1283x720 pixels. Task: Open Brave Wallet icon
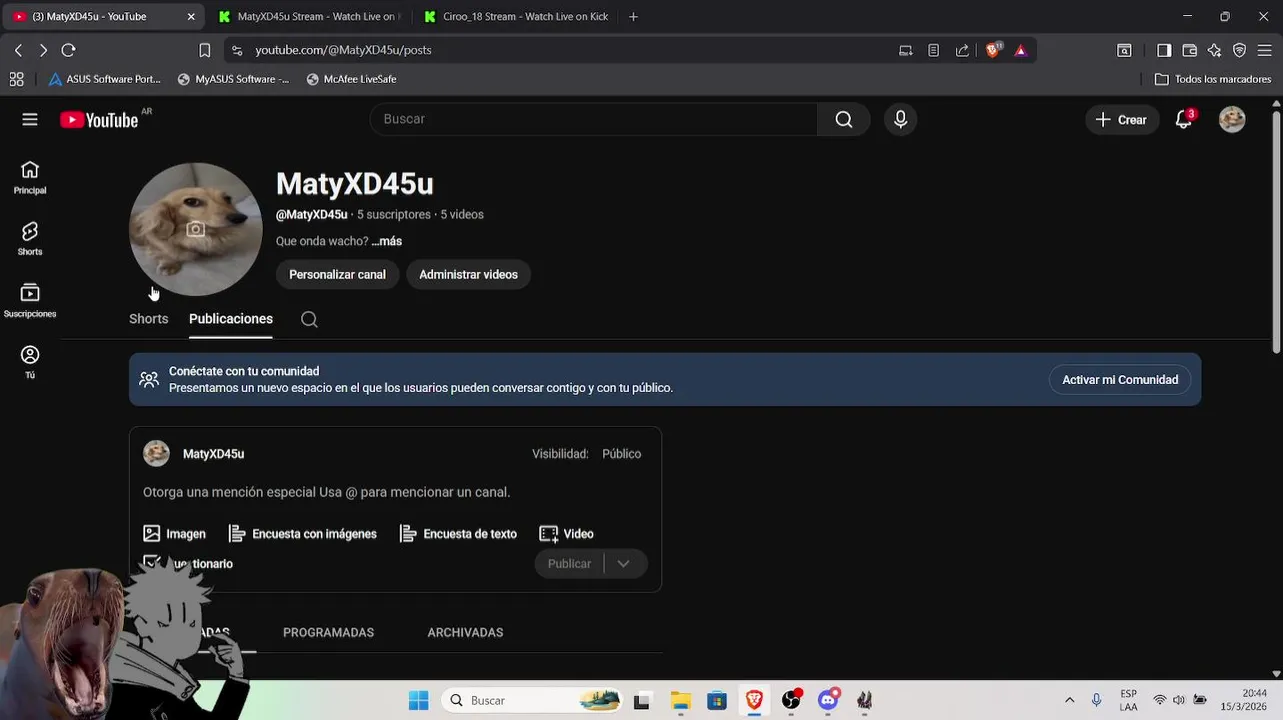pos(1190,50)
